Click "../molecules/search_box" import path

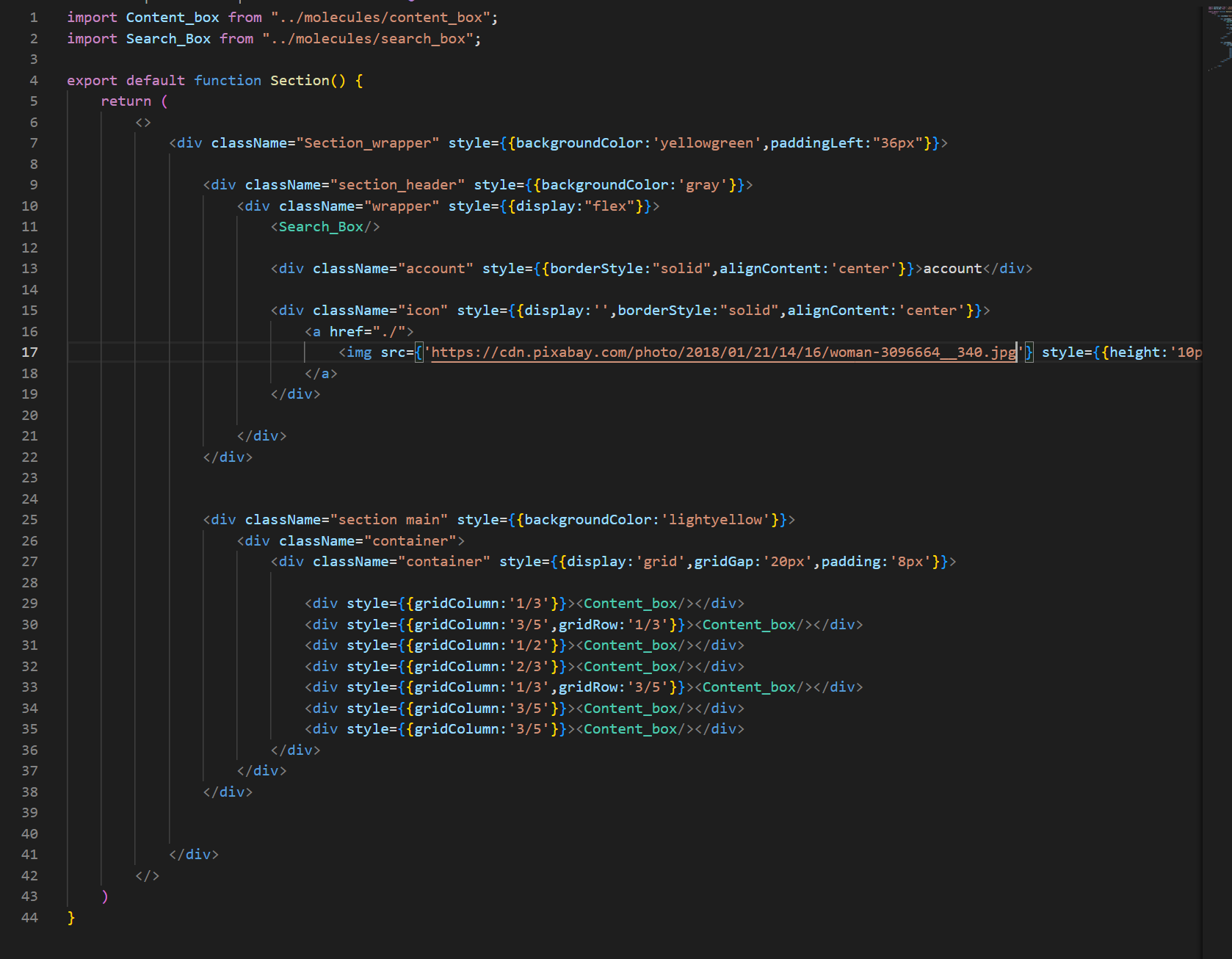368,39
